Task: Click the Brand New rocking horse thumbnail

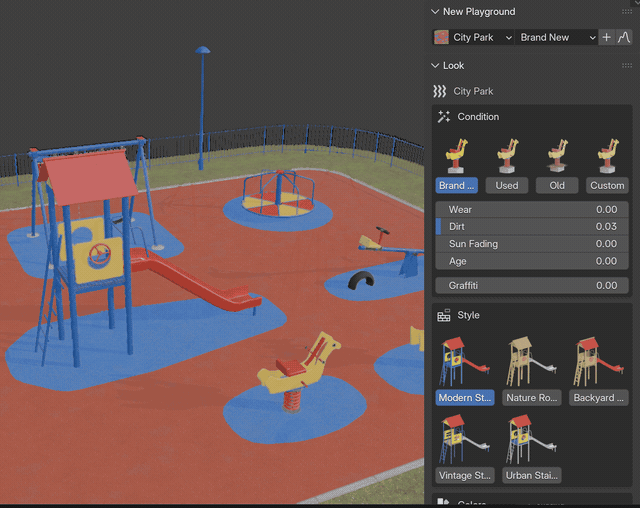Action: (456, 156)
